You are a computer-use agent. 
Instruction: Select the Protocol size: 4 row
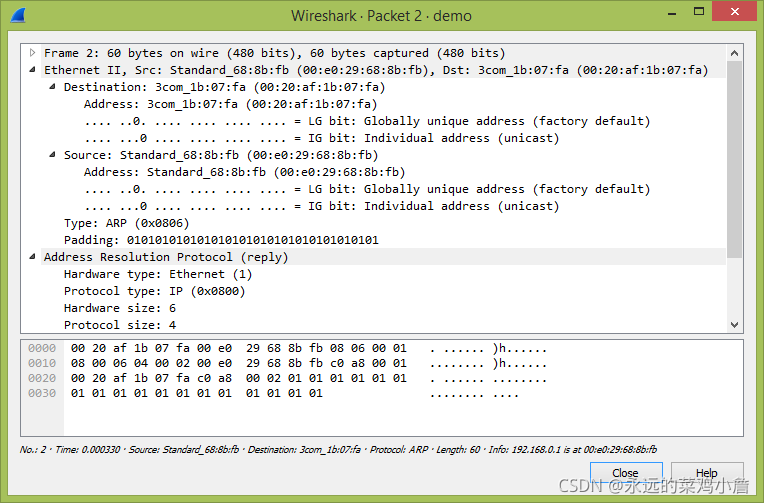coord(120,325)
